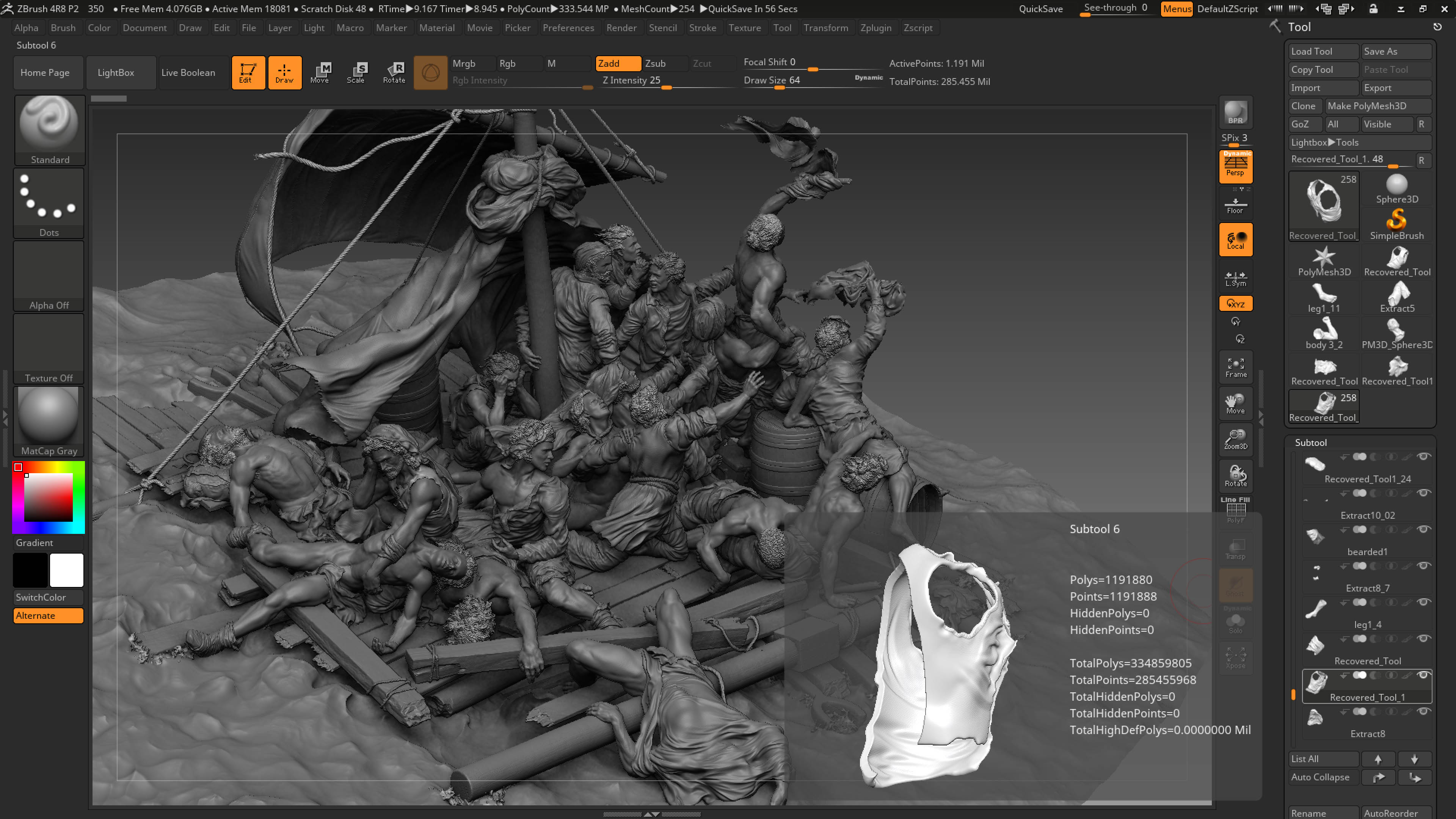
Task: Hide the bearded1 subtool using eye icon
Action: tap(1423, 530)
